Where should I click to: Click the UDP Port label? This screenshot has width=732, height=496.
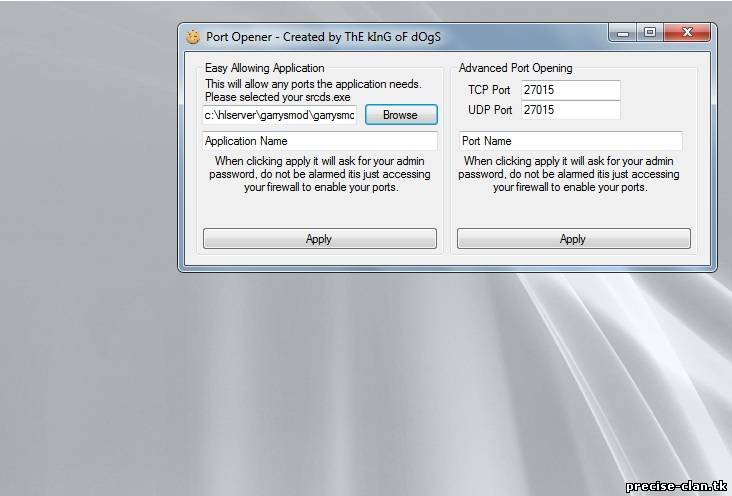click(x=489, y=110)
